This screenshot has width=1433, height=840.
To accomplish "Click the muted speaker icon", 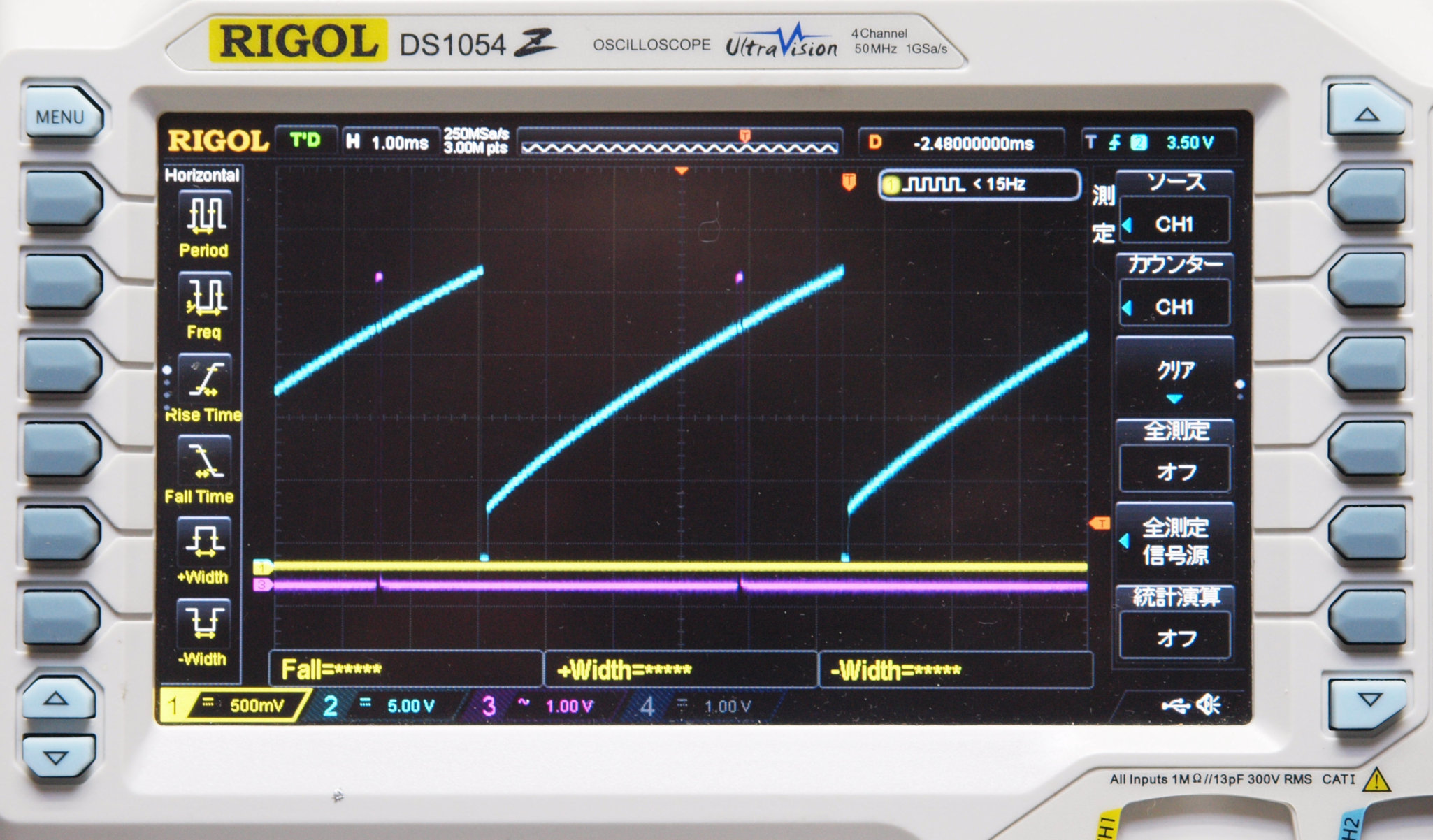I will (x=1209, y=706).
